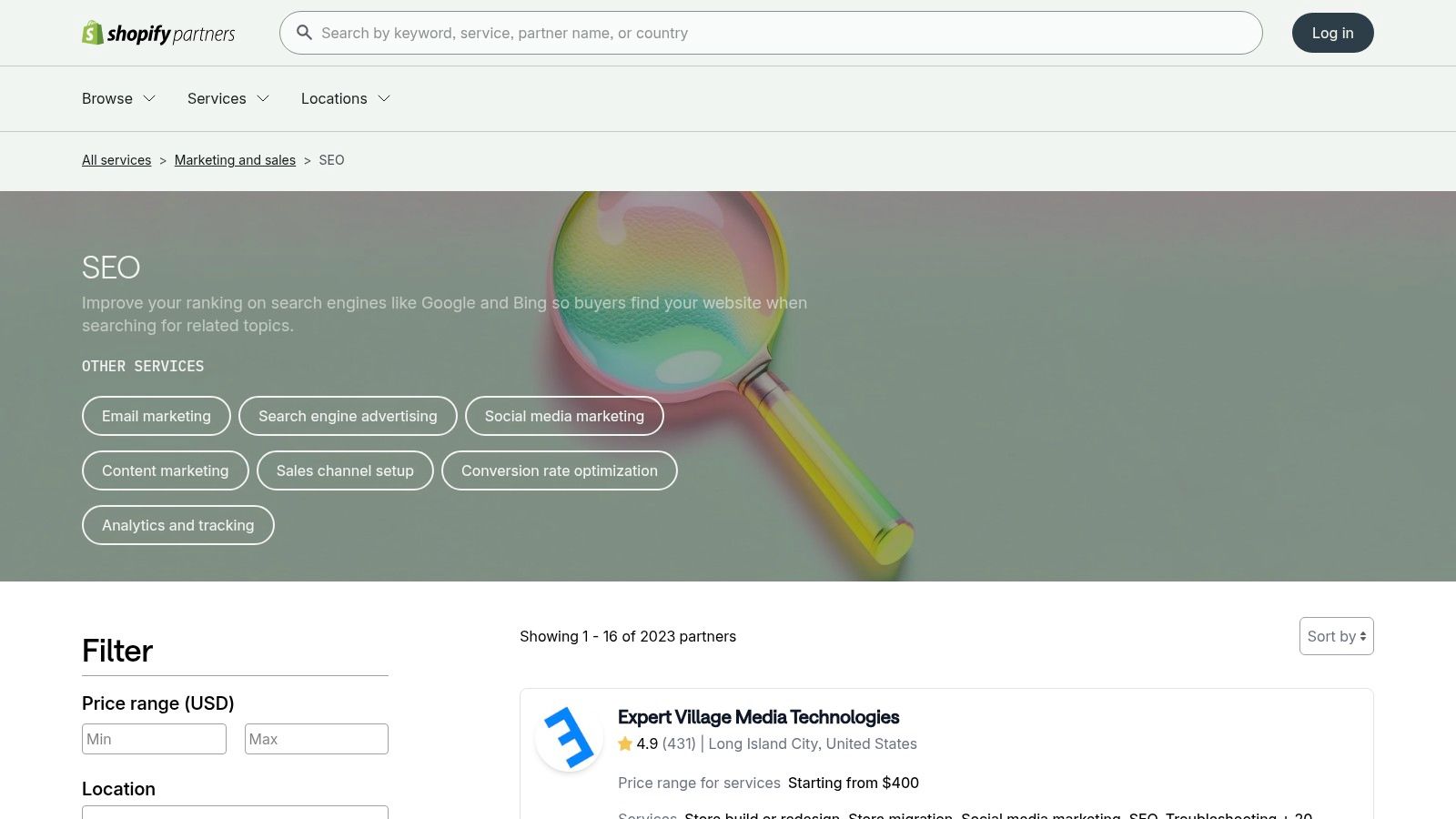Open the Content marketing service pill
Screen dimensions: 1456x819
(x=166, y=470)
